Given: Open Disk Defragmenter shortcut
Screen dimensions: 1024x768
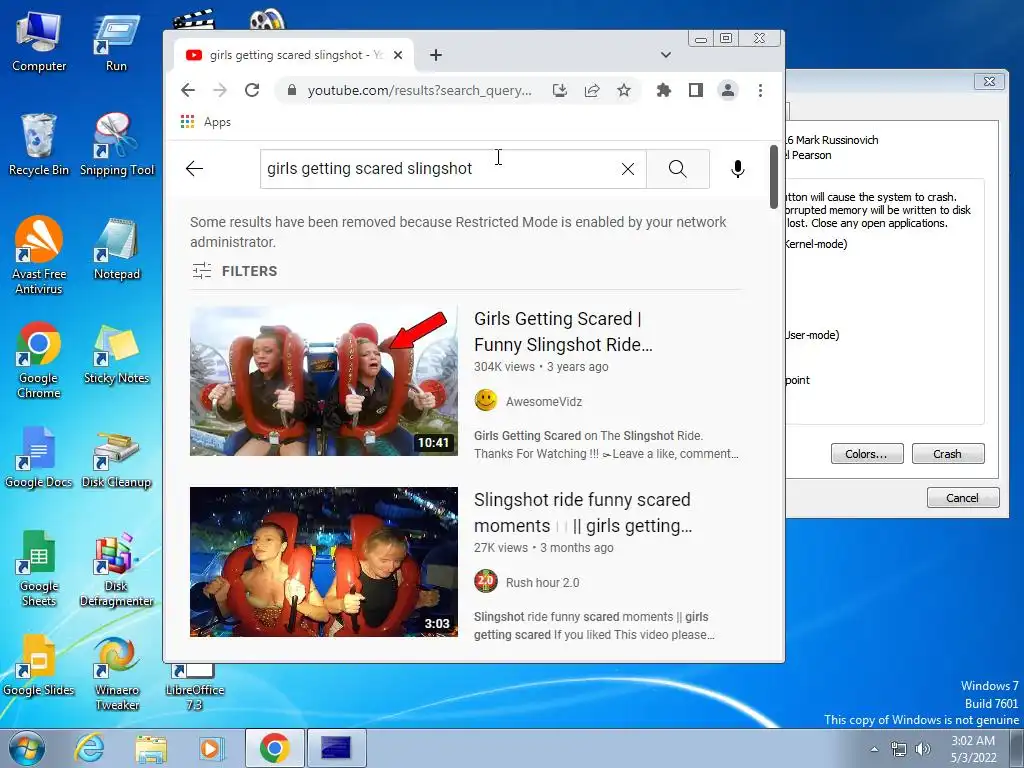Looking at the screenshot, I should pyautogui.click(x=117, y=568).
